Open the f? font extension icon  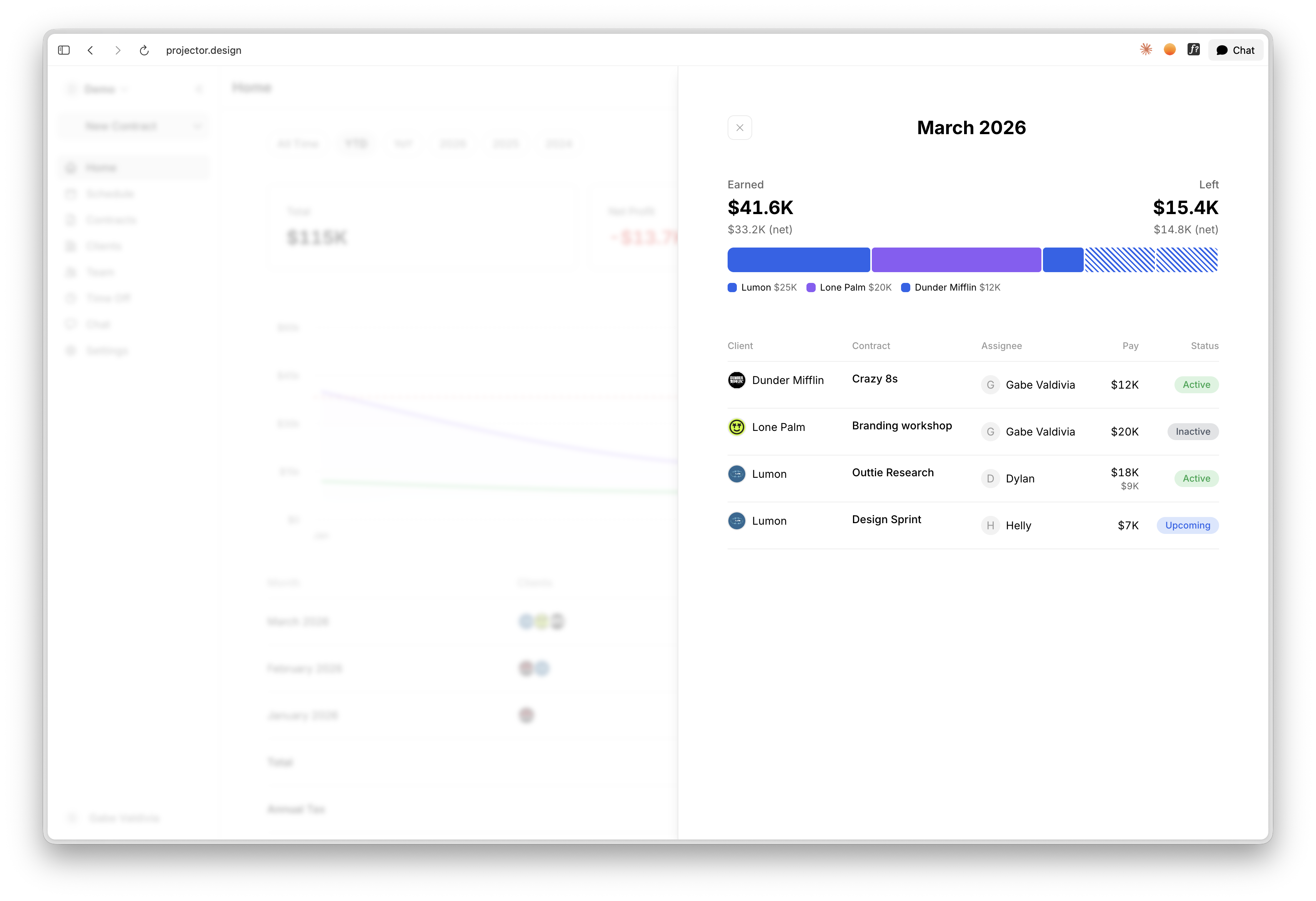tap(1193, 50)
